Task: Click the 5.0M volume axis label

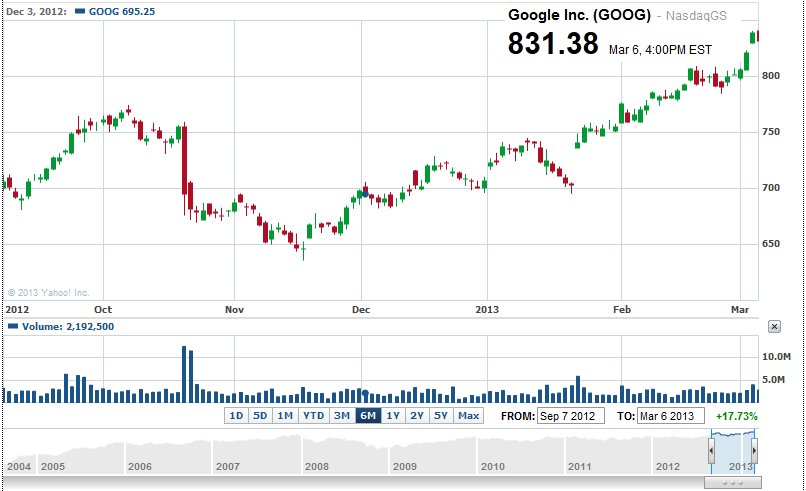Action: [774, 380]
